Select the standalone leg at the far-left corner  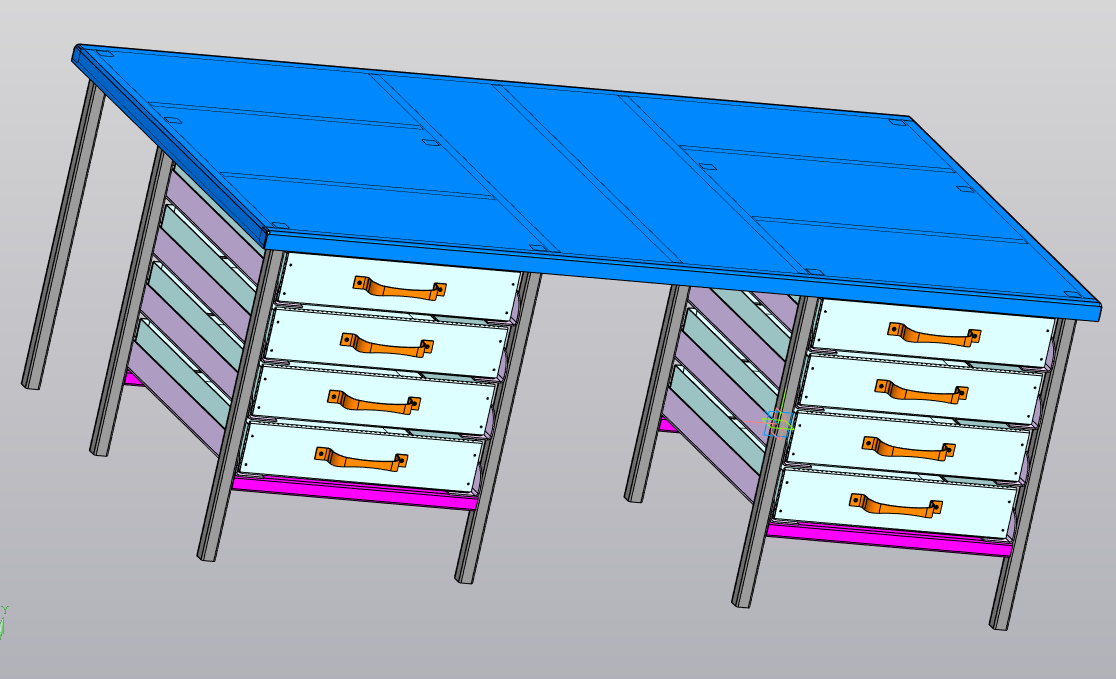(x=63, y=235)
